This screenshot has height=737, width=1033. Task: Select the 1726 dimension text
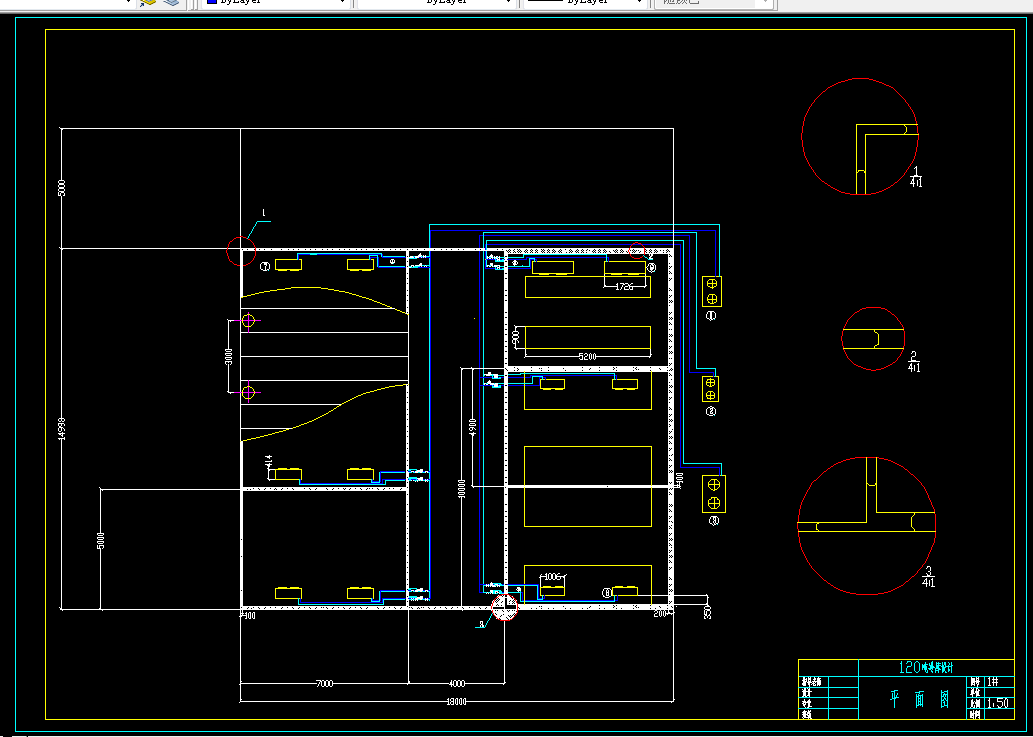(624, 287)
